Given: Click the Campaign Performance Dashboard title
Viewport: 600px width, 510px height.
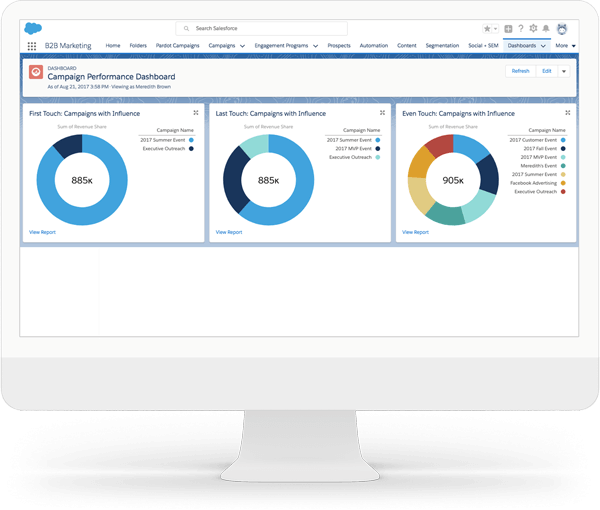Looking at the screenshot, I should [111, 77].
